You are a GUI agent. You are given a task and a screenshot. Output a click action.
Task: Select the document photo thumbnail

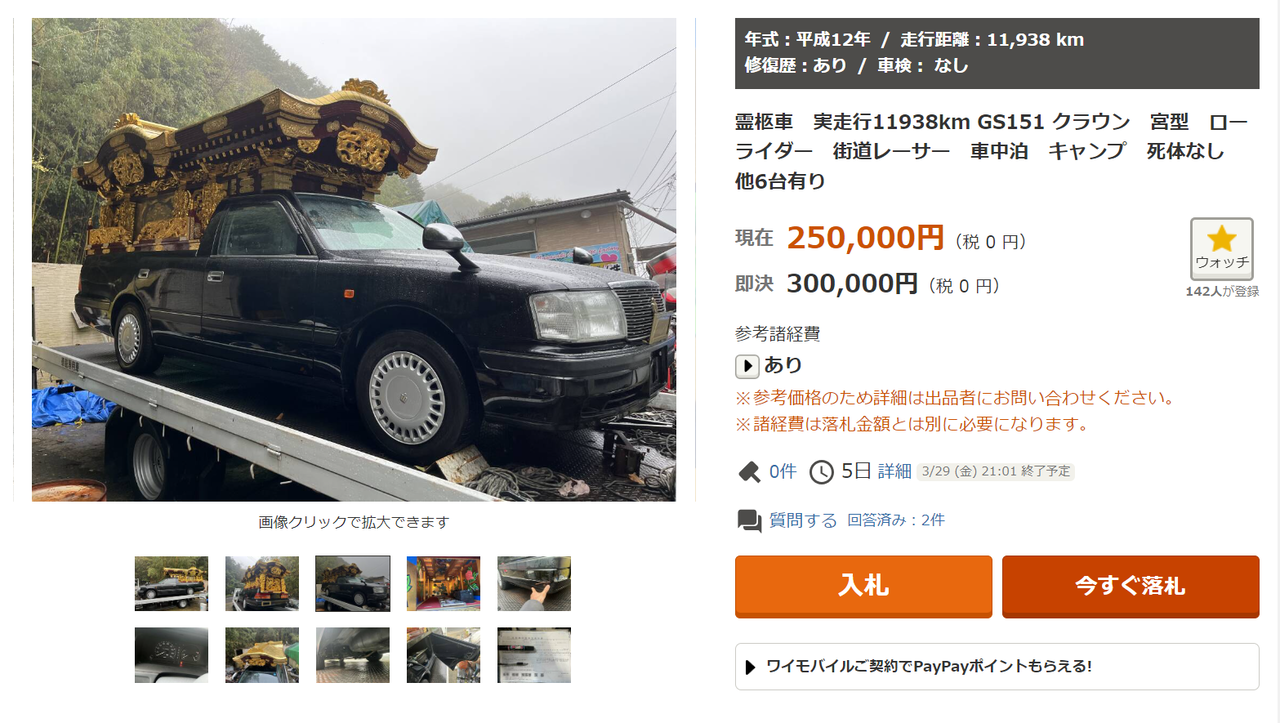pos(534,655)
